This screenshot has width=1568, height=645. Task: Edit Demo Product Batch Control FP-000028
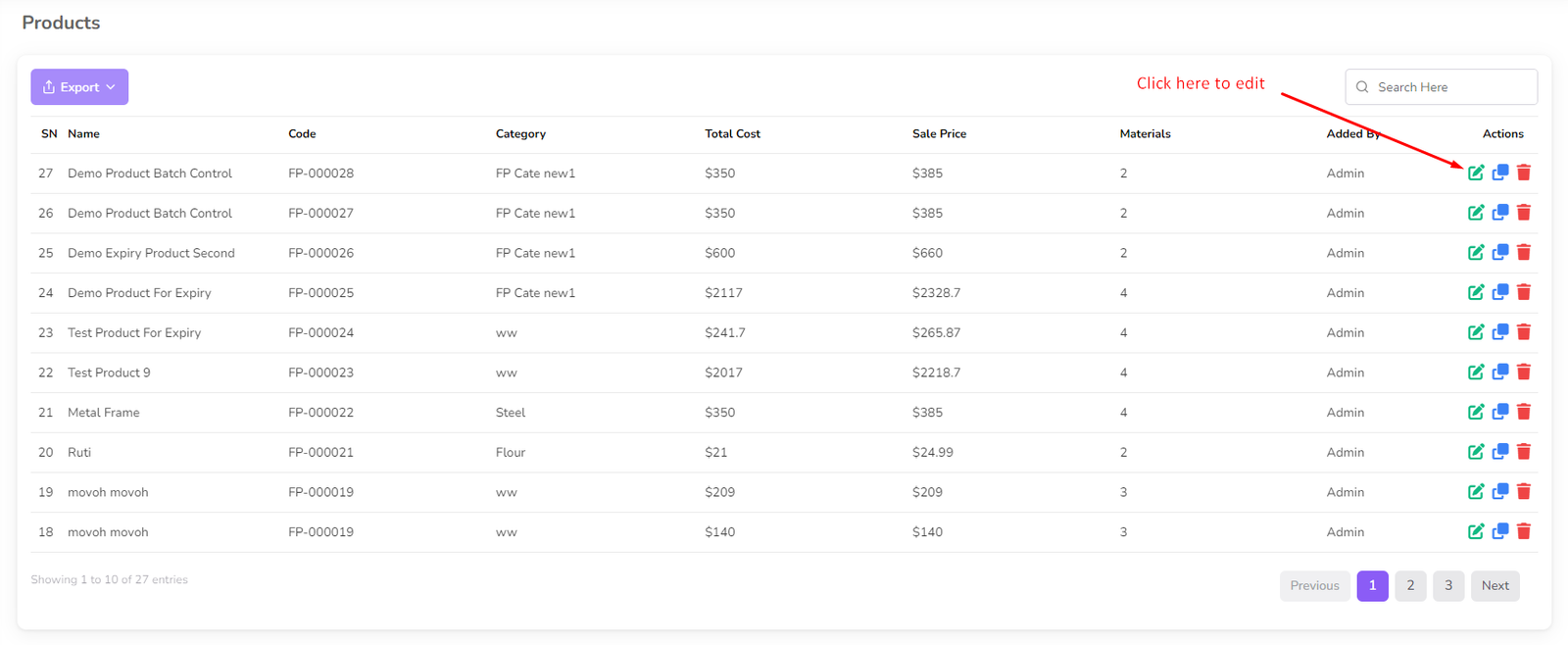tap(1476, 173)
